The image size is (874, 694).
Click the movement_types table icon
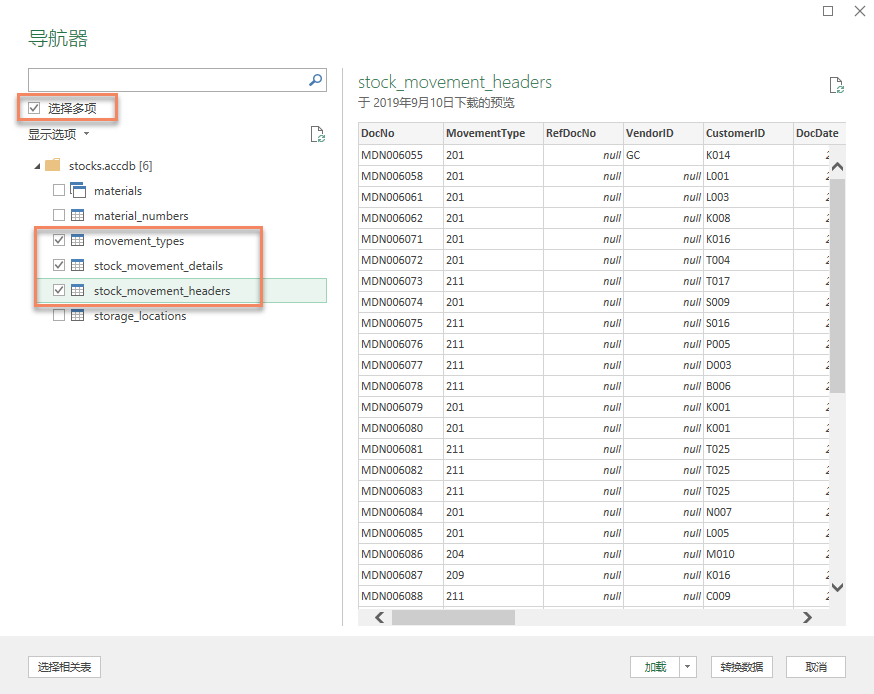click(x=78, y=240)
